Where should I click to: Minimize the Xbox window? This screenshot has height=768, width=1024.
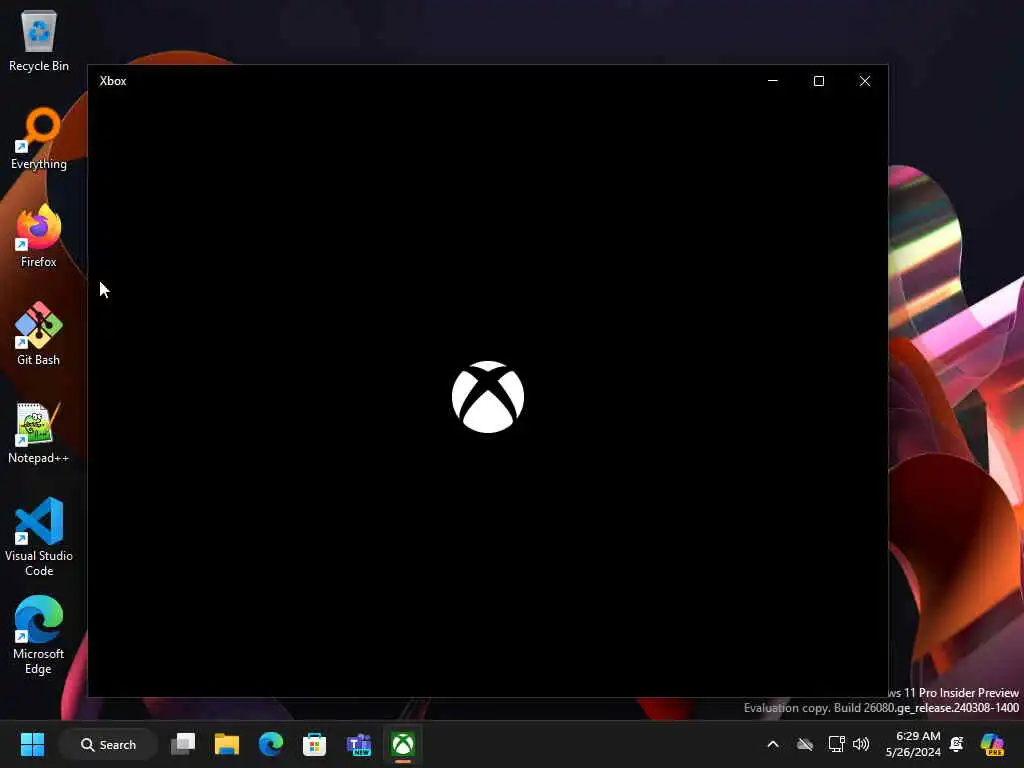773,81
